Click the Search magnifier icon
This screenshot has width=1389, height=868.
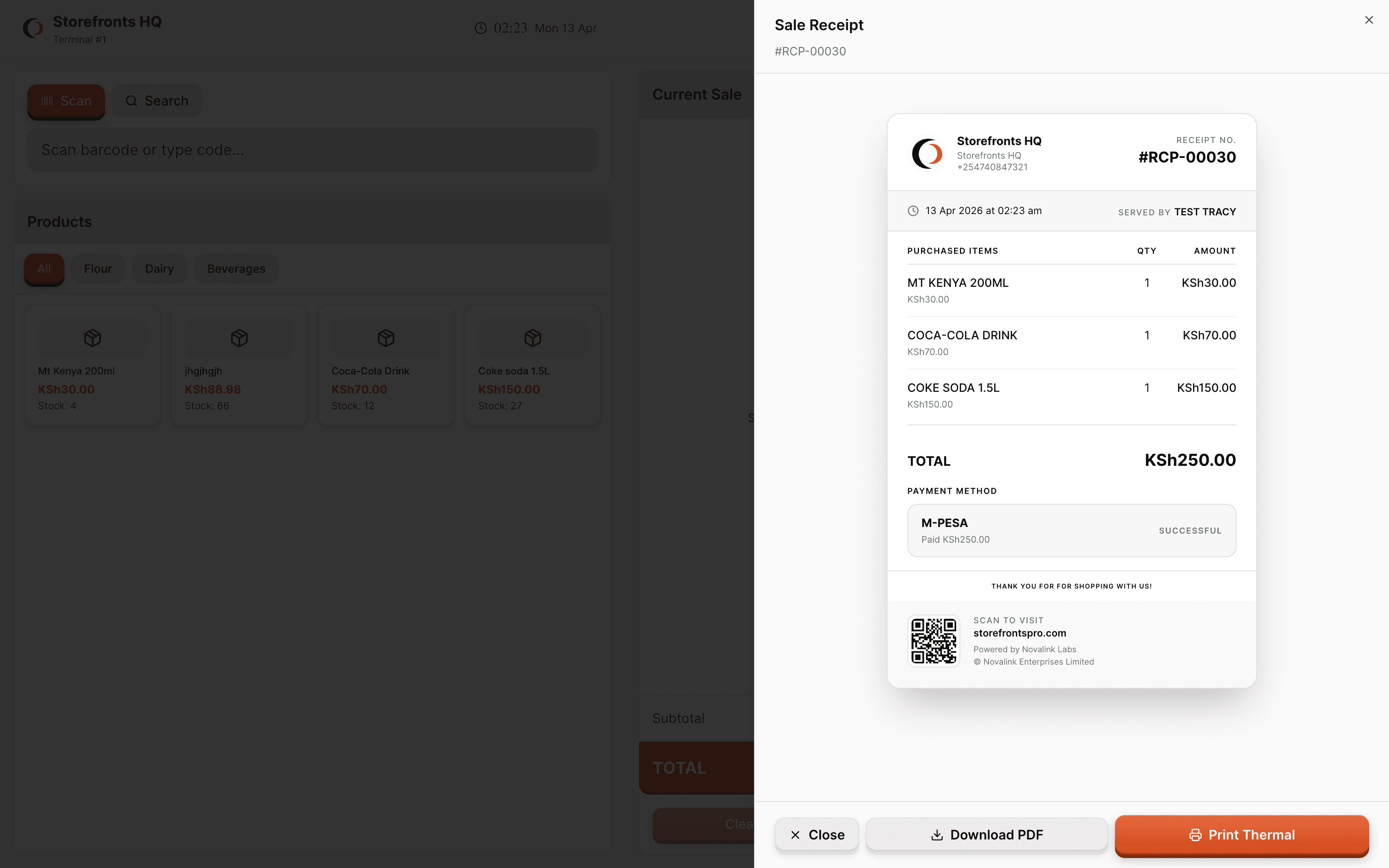(132, 100)
